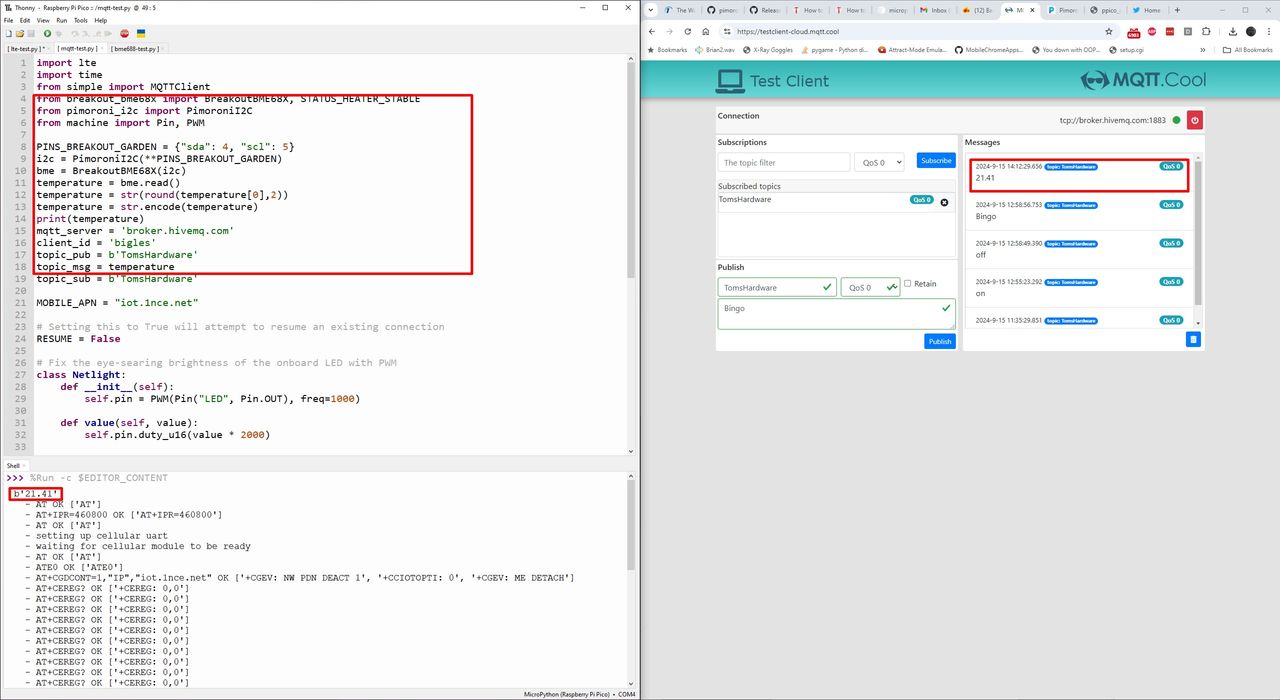Clear messages with the trash icon
Screen dimensions: 1280x700
click(x=1193, y=340)
